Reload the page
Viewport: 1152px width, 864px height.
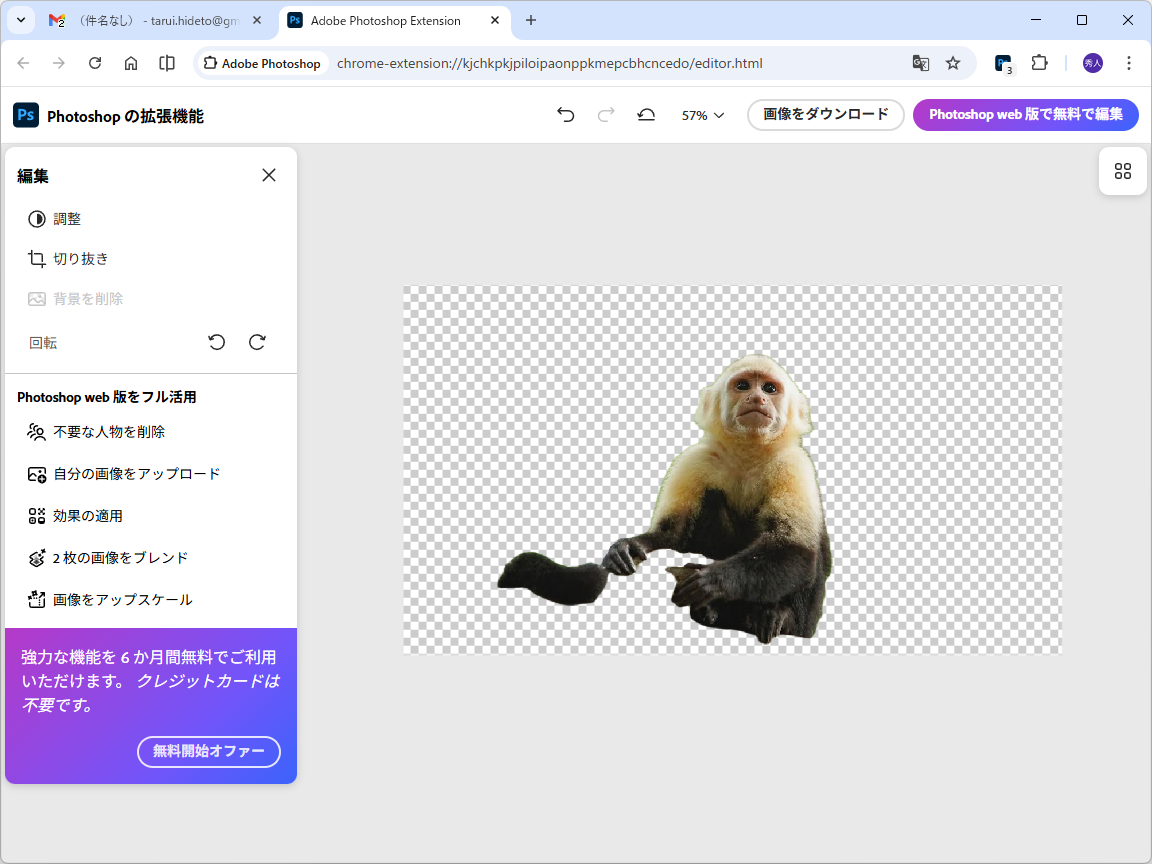click(x=95, y=63)
